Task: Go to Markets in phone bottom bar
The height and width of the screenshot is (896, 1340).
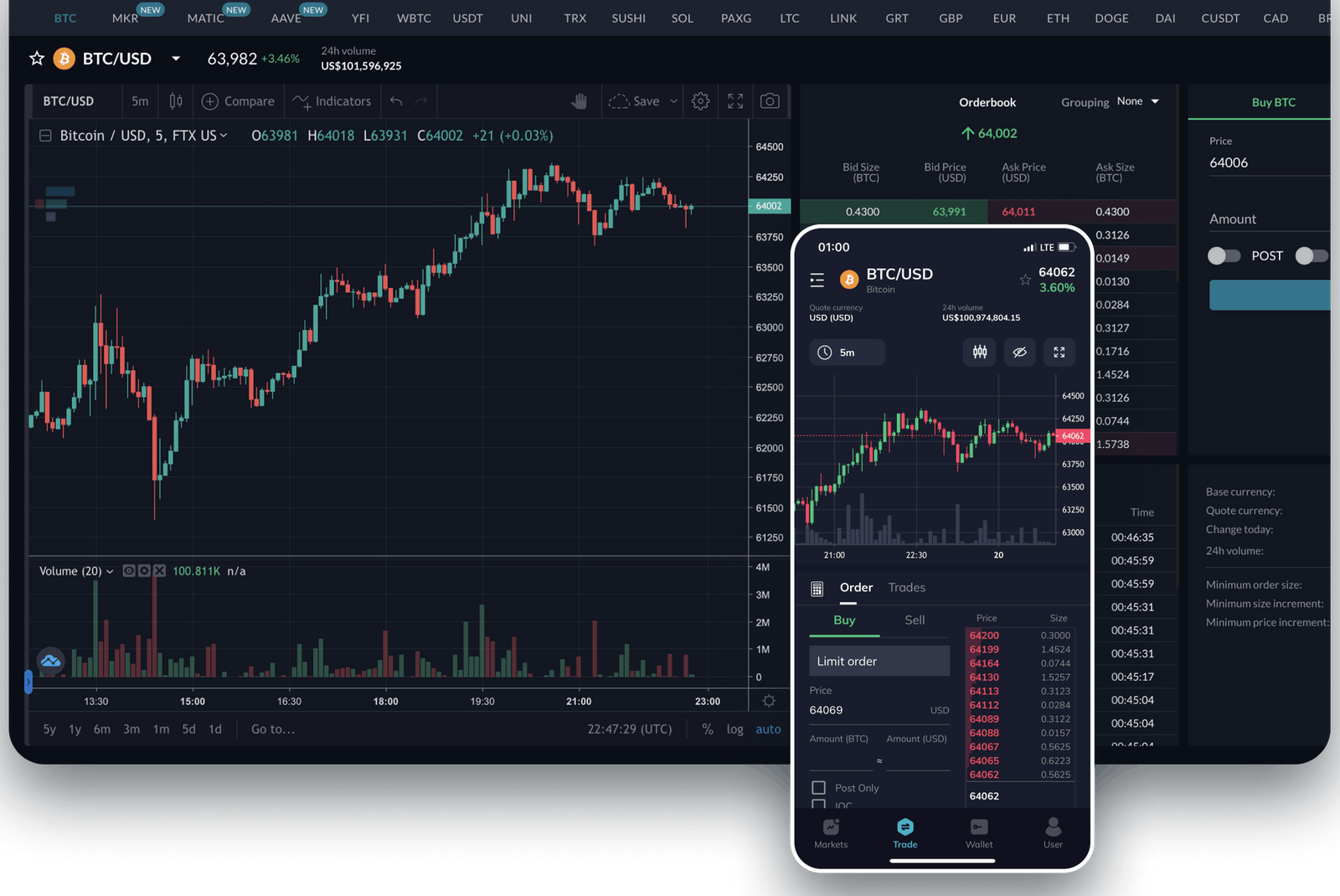Action: [x=831, y=833]
